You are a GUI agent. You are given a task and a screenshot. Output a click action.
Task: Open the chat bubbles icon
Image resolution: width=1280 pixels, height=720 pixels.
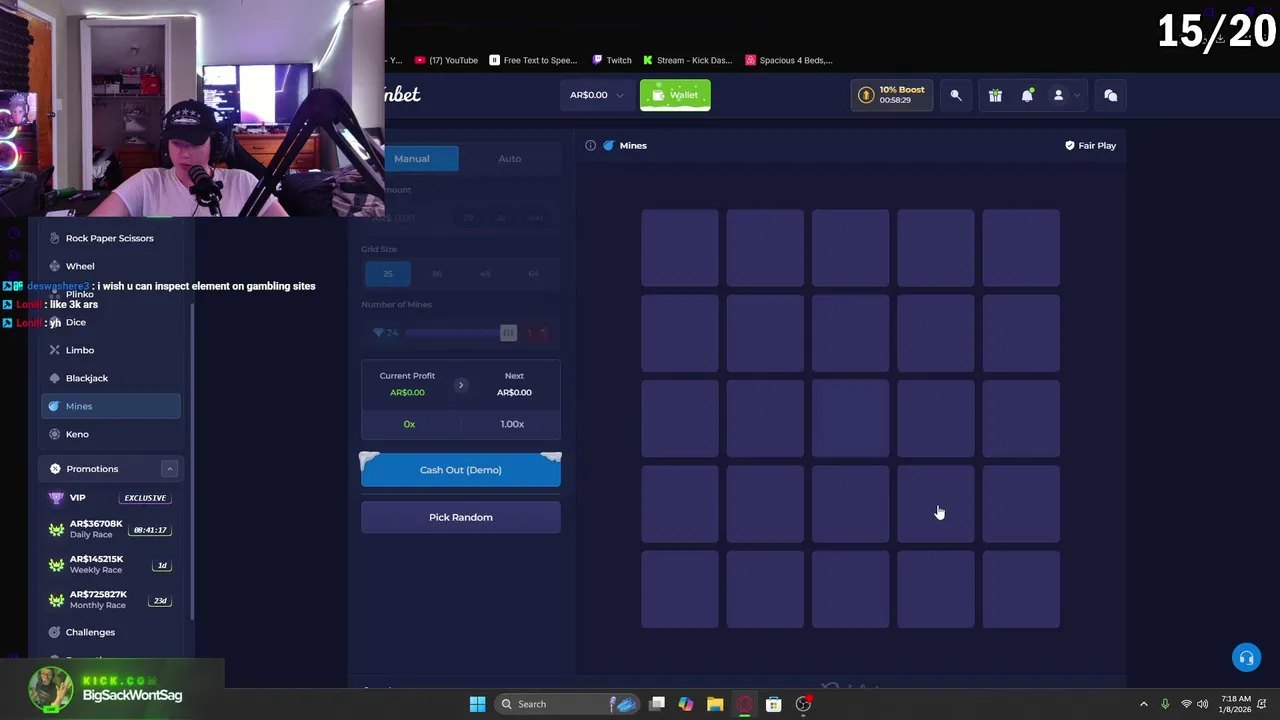(x=1110, y=95)
